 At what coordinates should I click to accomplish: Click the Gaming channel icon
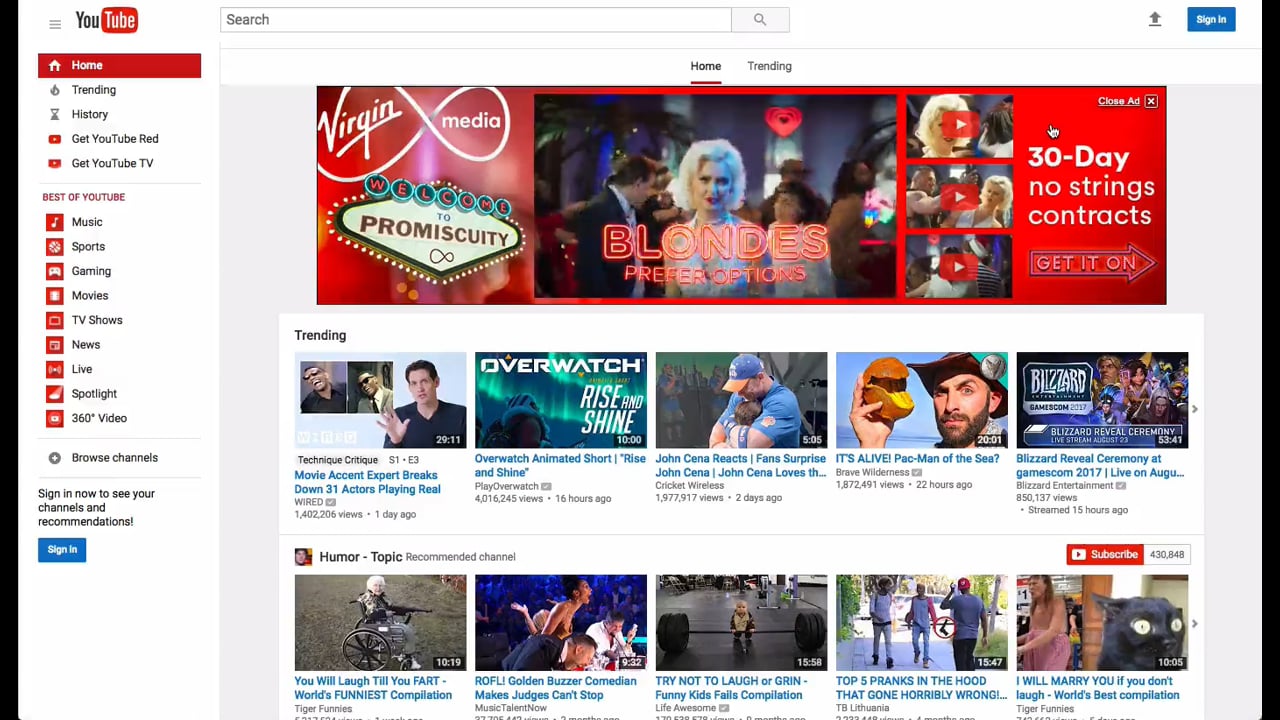[55, 271]
